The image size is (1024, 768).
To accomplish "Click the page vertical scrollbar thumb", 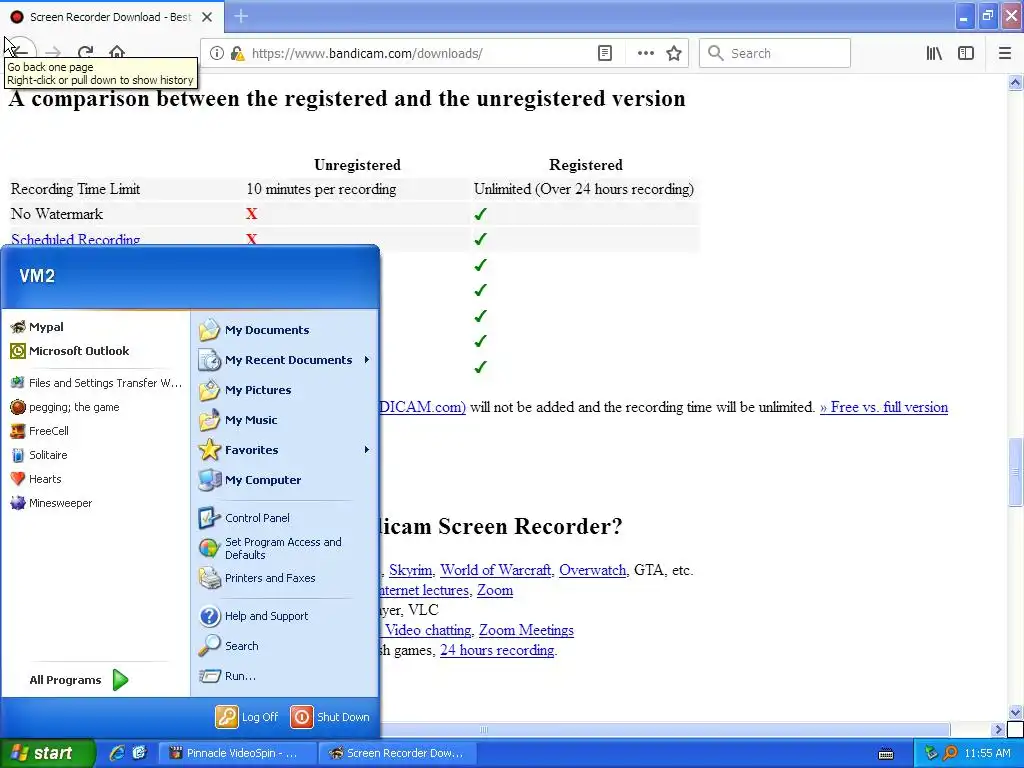I will click(x=1015, y=472).
